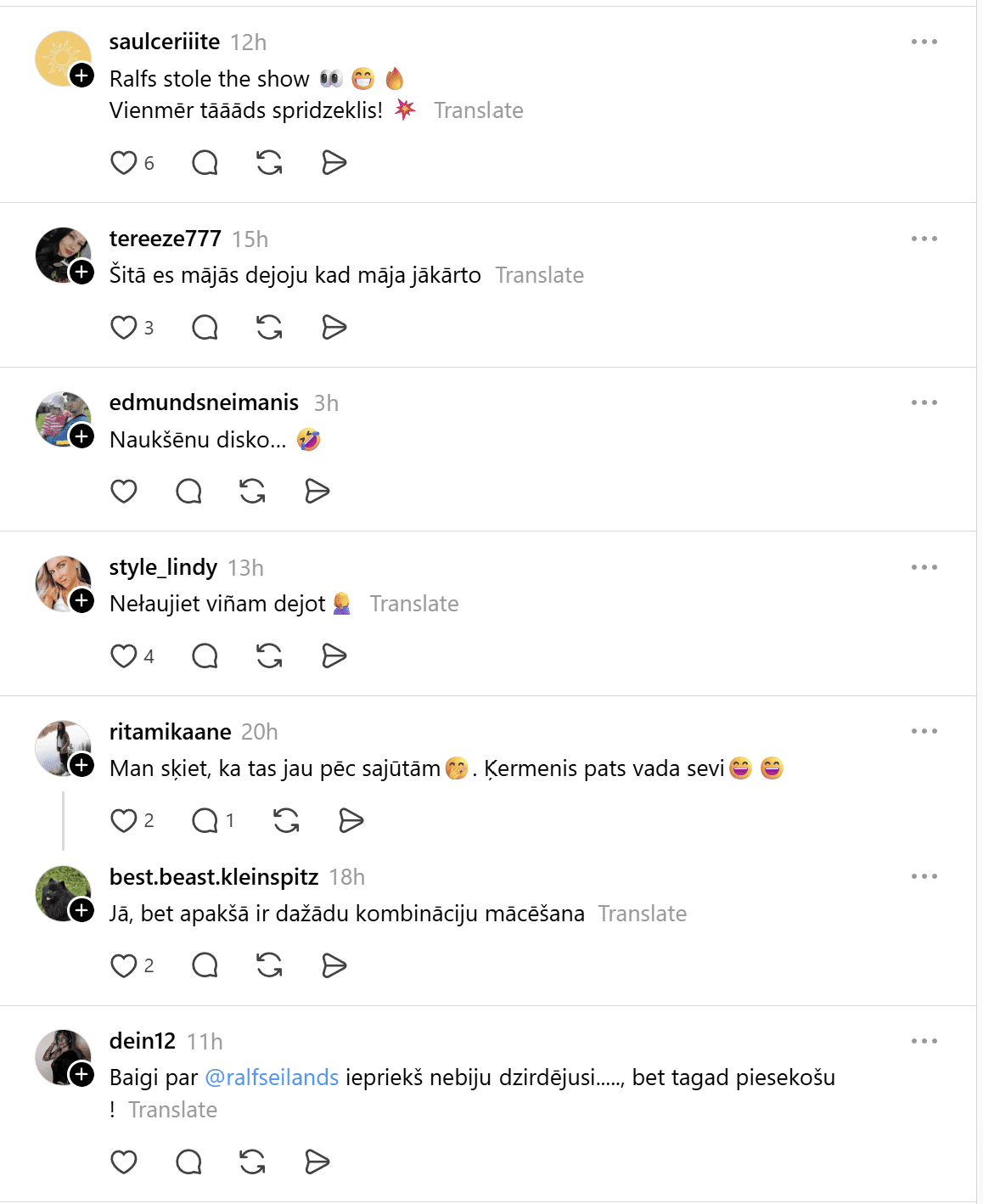Image resolution: width=983 pixels, height=1204 pixels.
Task: Translate tereeze777's comment
Action: (x=539, y=275)
